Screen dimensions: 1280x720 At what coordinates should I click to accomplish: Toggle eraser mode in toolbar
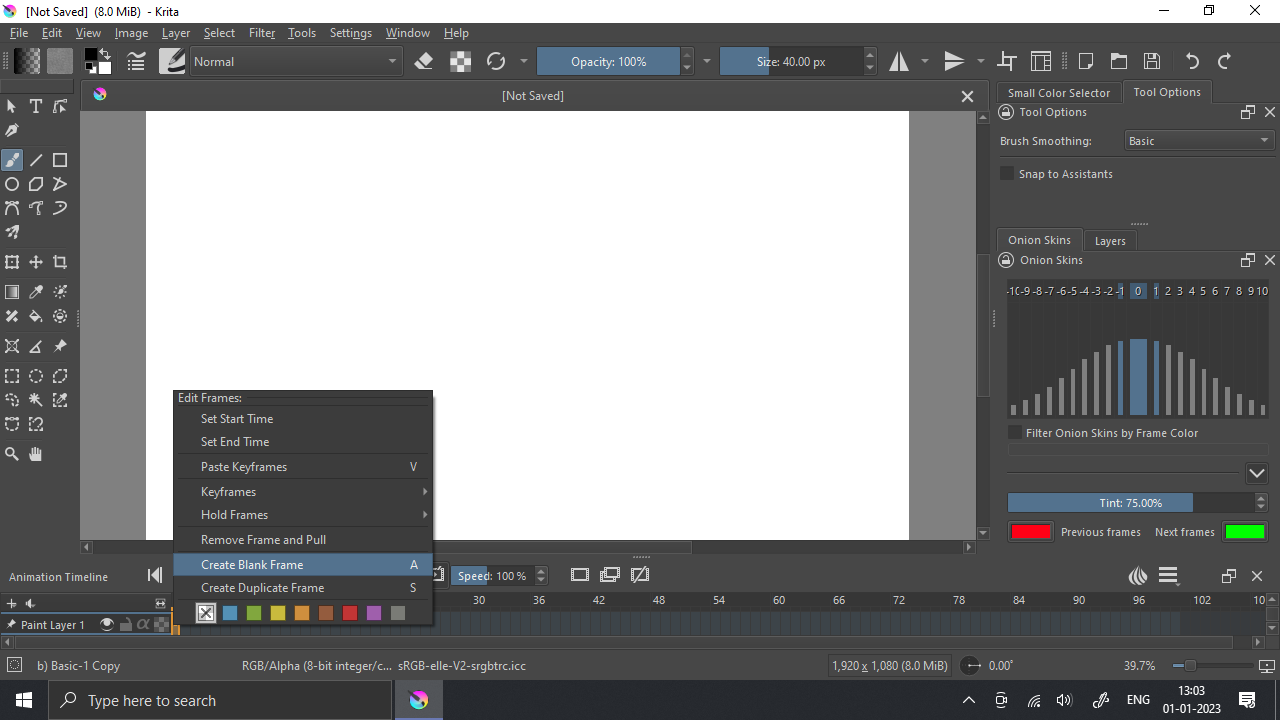tap(423, 61)
